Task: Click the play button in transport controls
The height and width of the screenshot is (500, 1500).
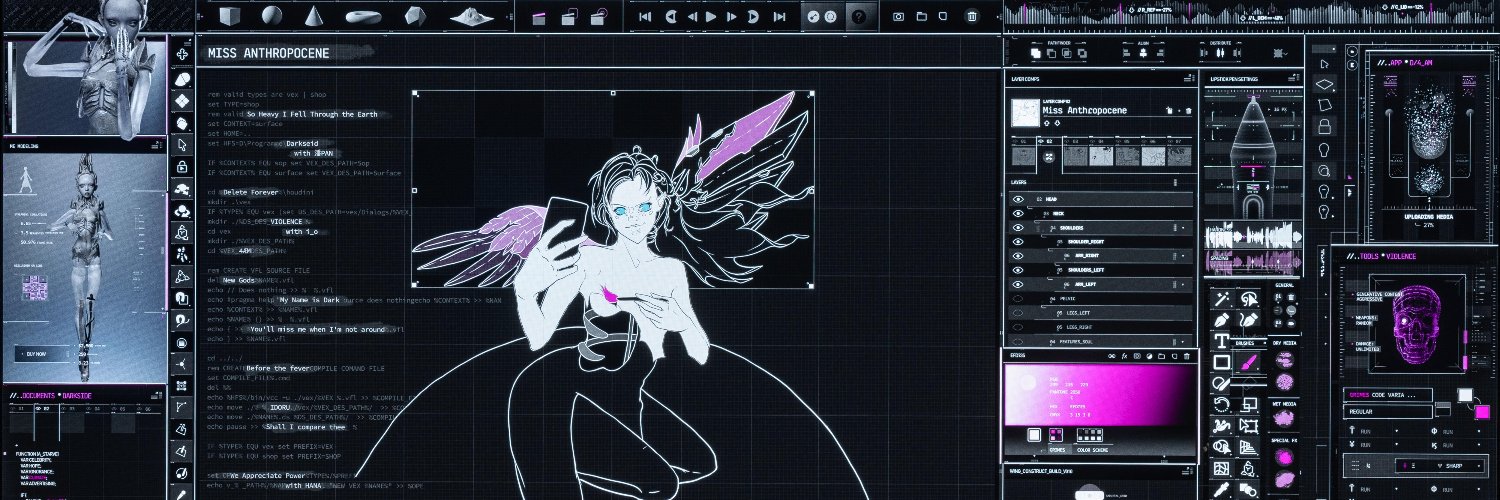Action: pos(710,17)
